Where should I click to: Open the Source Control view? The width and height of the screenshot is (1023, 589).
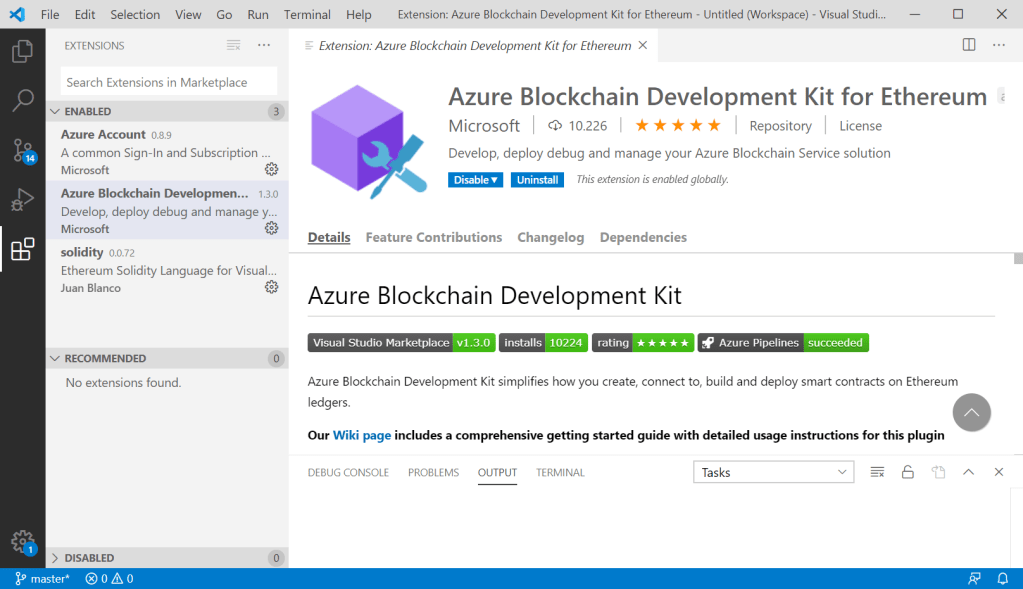point(22,148)
